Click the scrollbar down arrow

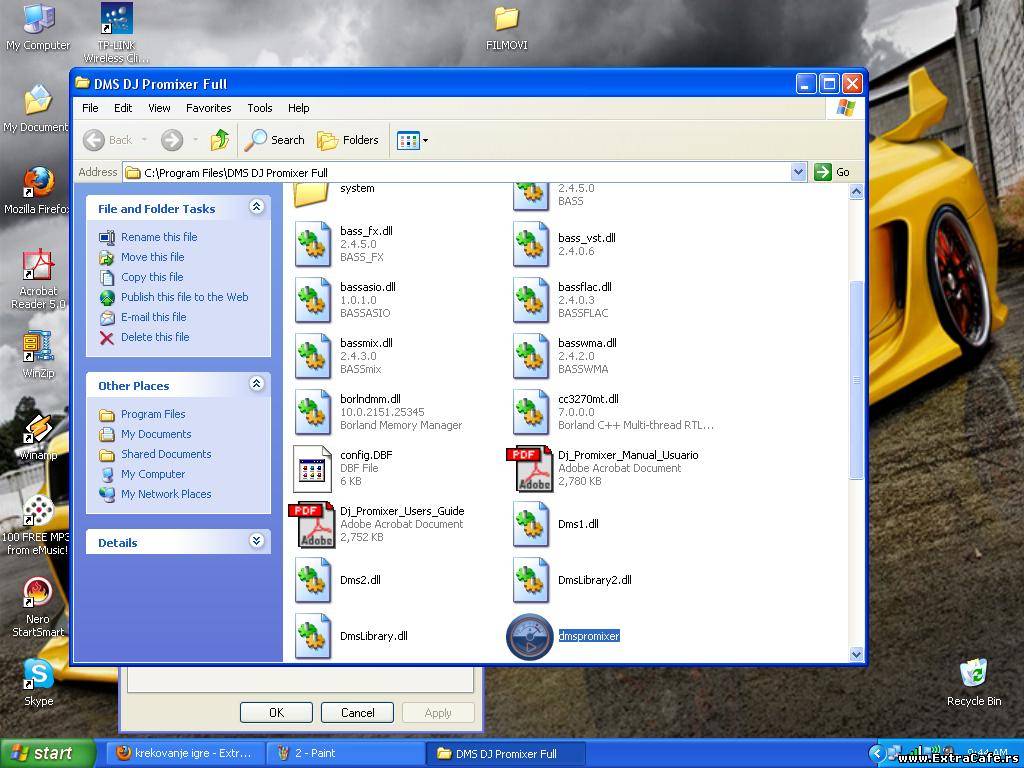point(856,654)
